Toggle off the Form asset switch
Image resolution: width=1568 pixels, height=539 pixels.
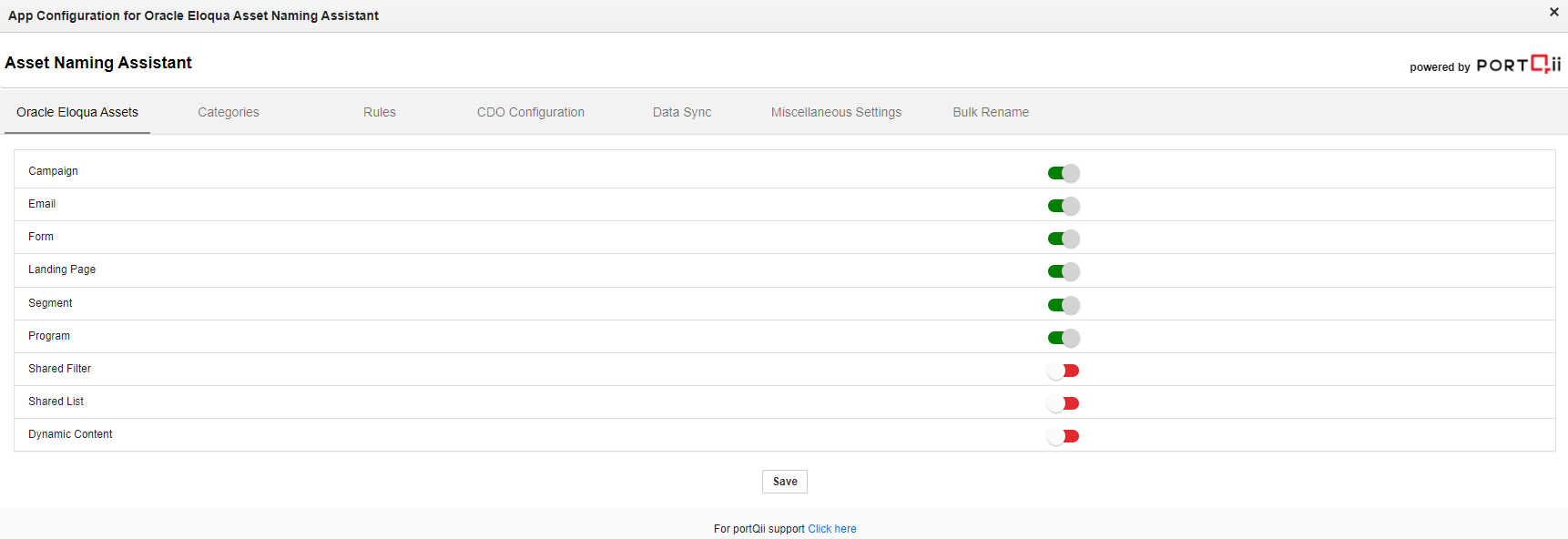click(1063, 239)
